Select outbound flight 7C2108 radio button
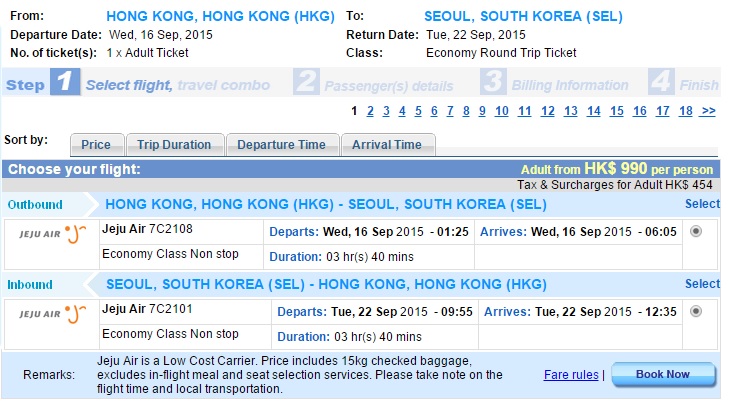 coord(696,231)
